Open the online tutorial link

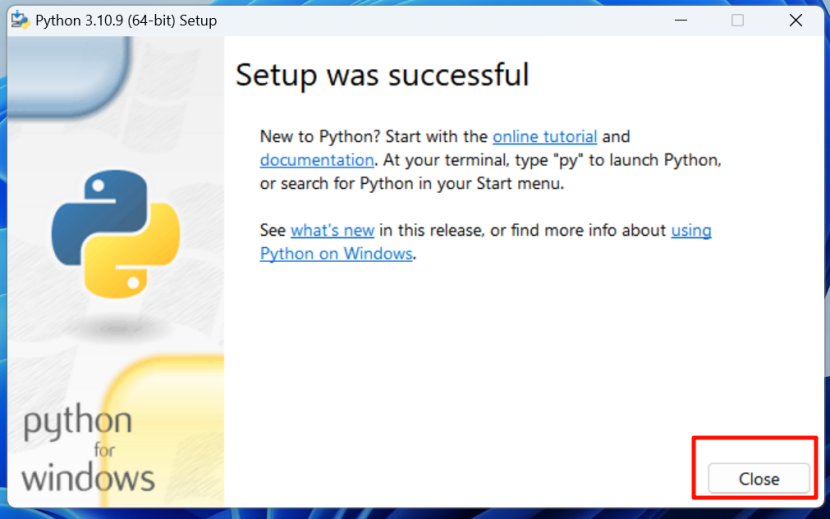[x=545, y=137]
